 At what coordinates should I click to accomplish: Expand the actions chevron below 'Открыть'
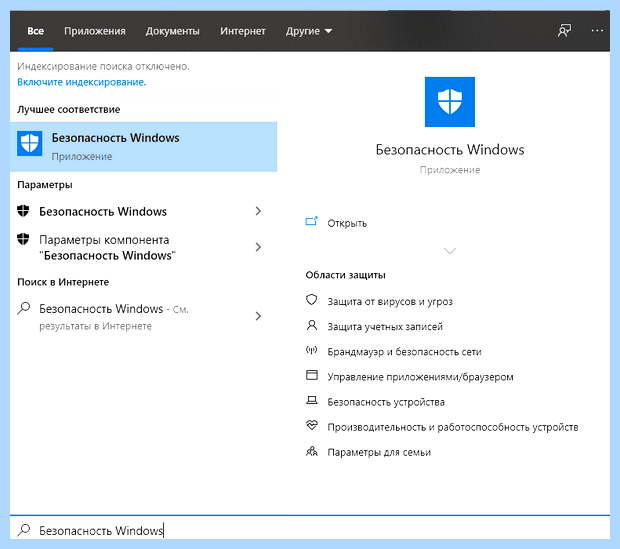click(450, 251)
